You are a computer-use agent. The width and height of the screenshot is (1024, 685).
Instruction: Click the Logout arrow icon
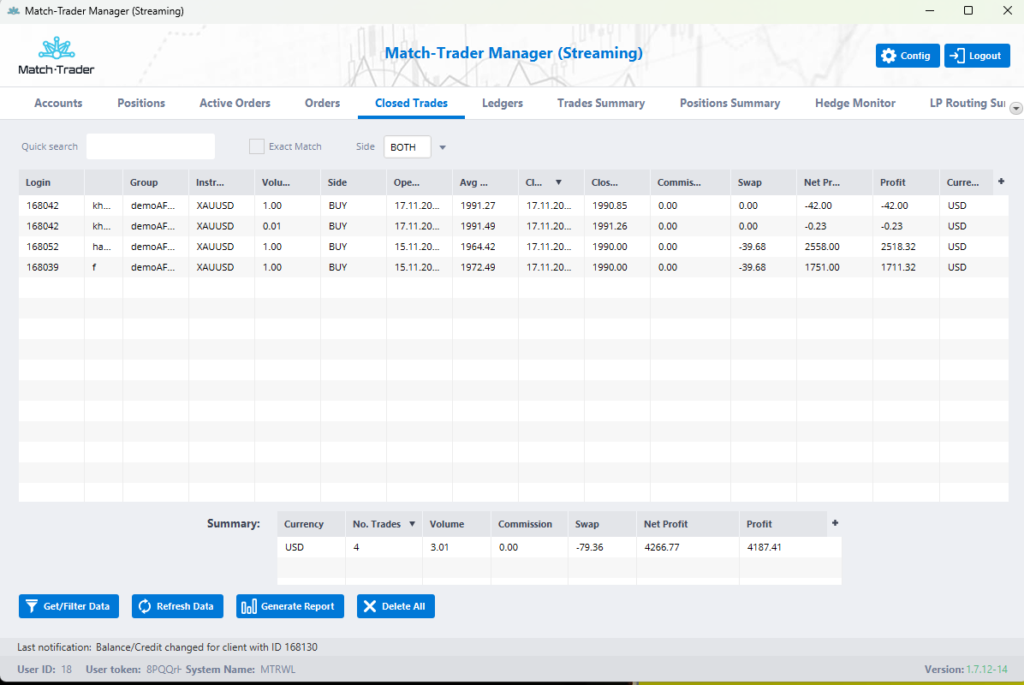957,56
